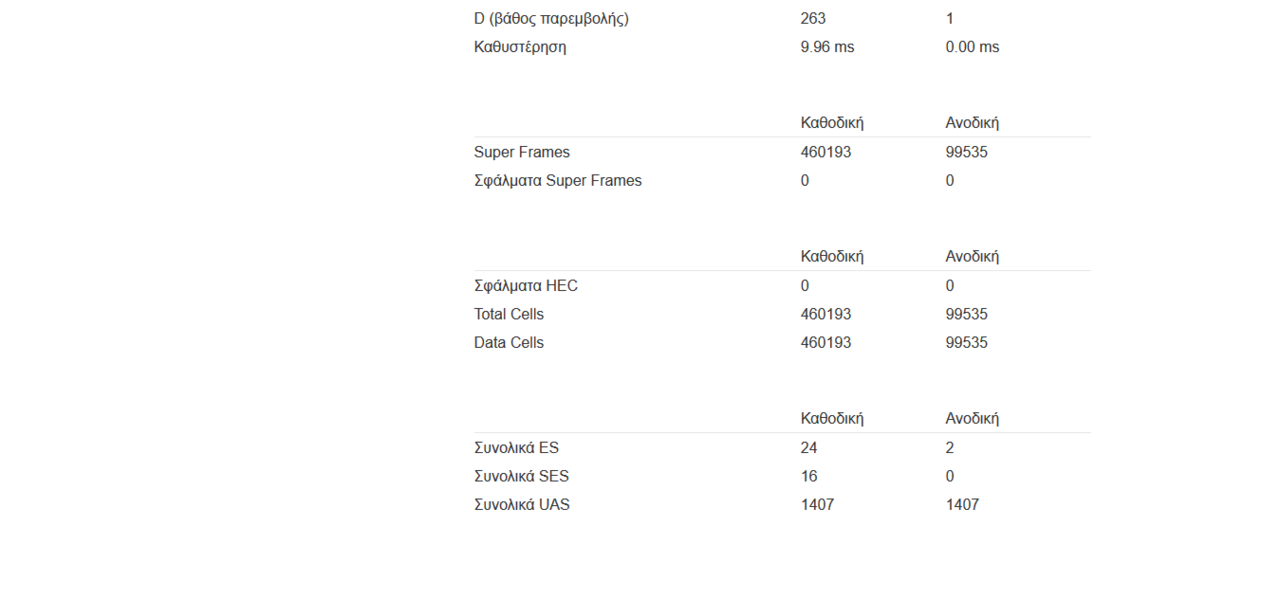The width and height of the screenshot is (1280, 599).
Task: Select the 9.96 ms delay value
Action: (x=827, y=47)
